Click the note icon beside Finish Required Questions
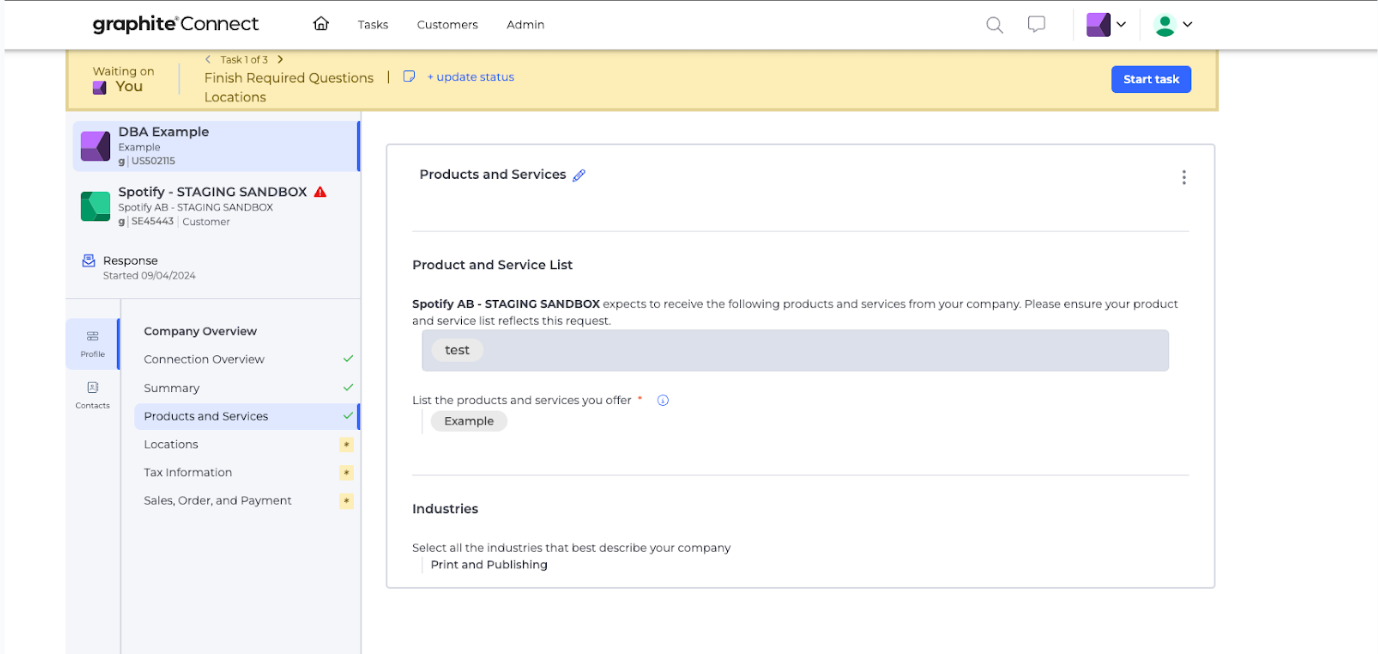 pos(409,77)
